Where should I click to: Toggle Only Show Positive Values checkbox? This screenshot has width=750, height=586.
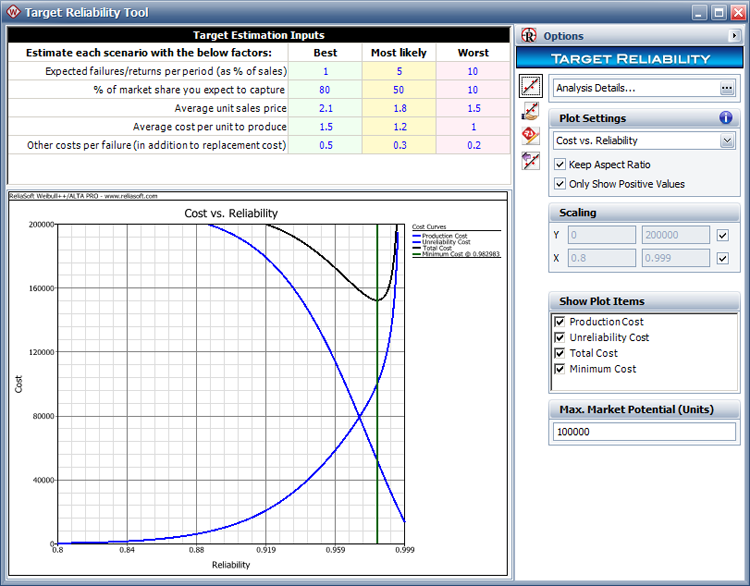(x=560, y=184)
